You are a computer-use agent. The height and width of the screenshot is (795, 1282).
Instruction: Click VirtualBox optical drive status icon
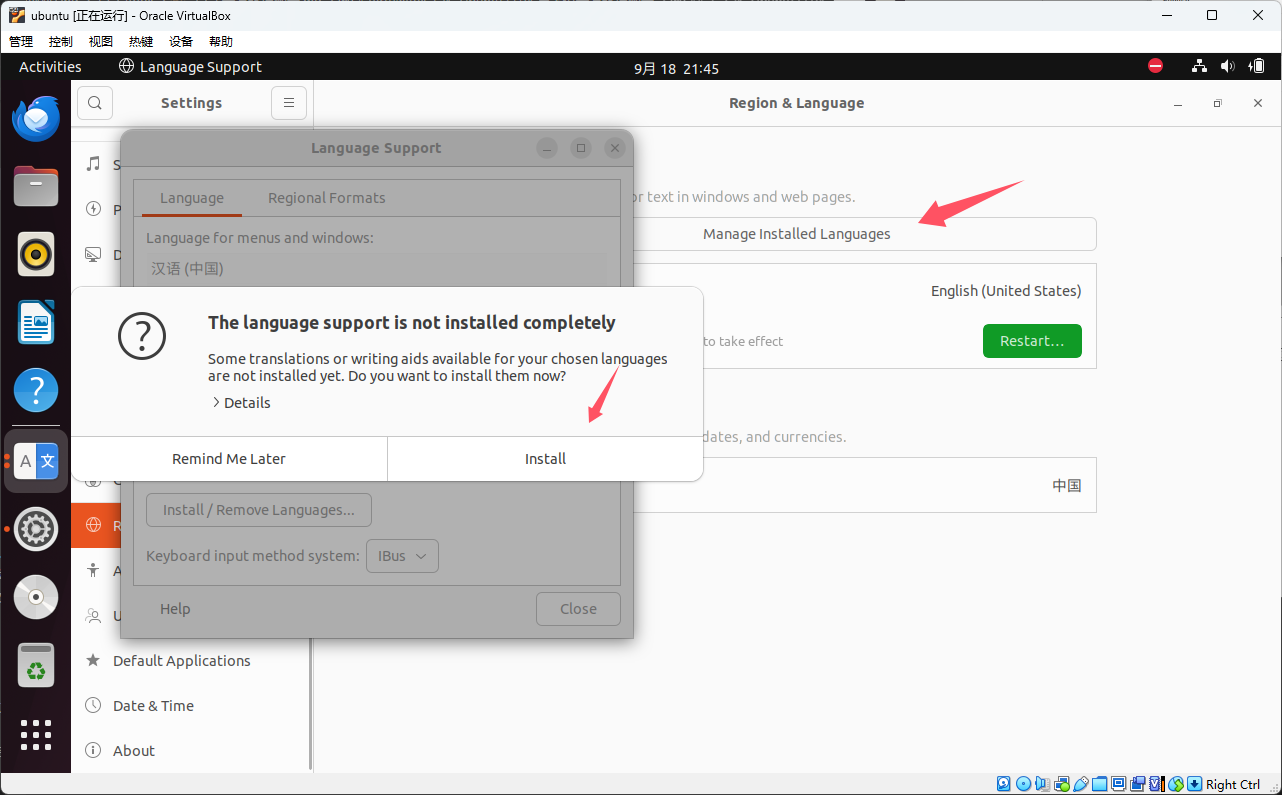pyautogui.click(x=1024, y=784)
